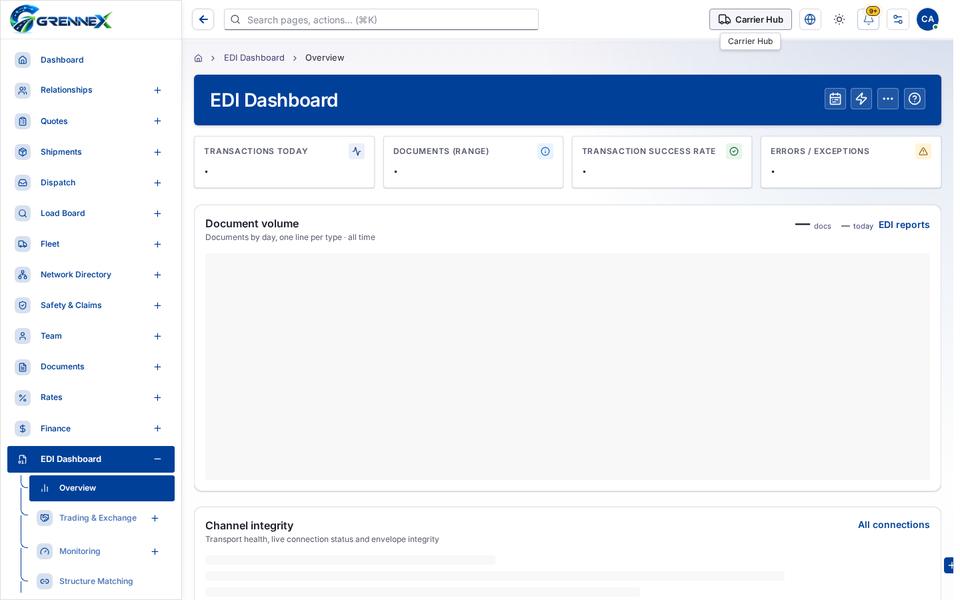Open the Finance sidebar item
The width and height of the screenshot is (960, 600).
(x=91, y=429)
